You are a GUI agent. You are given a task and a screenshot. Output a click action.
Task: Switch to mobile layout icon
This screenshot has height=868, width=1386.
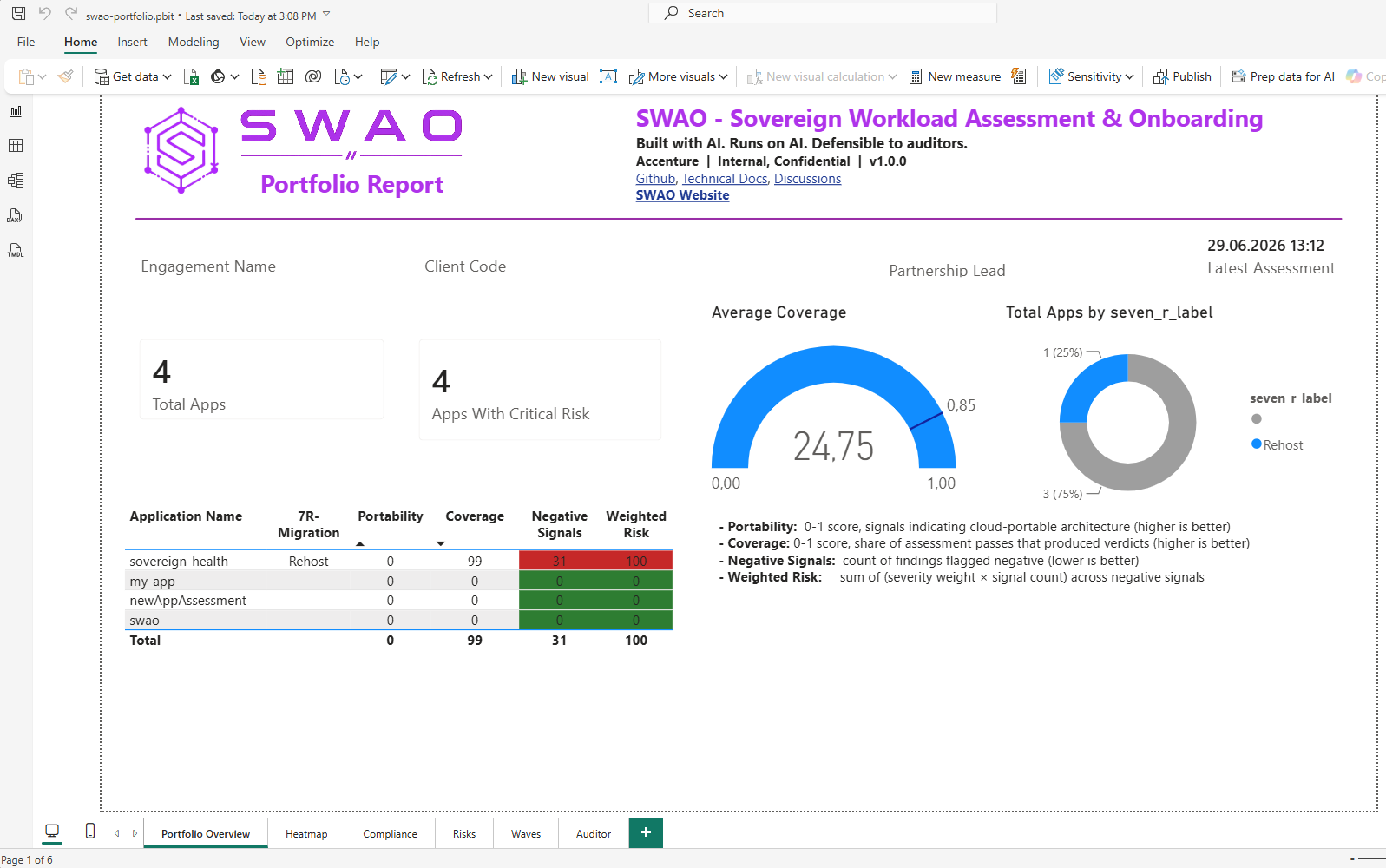(x=90, y=832)
